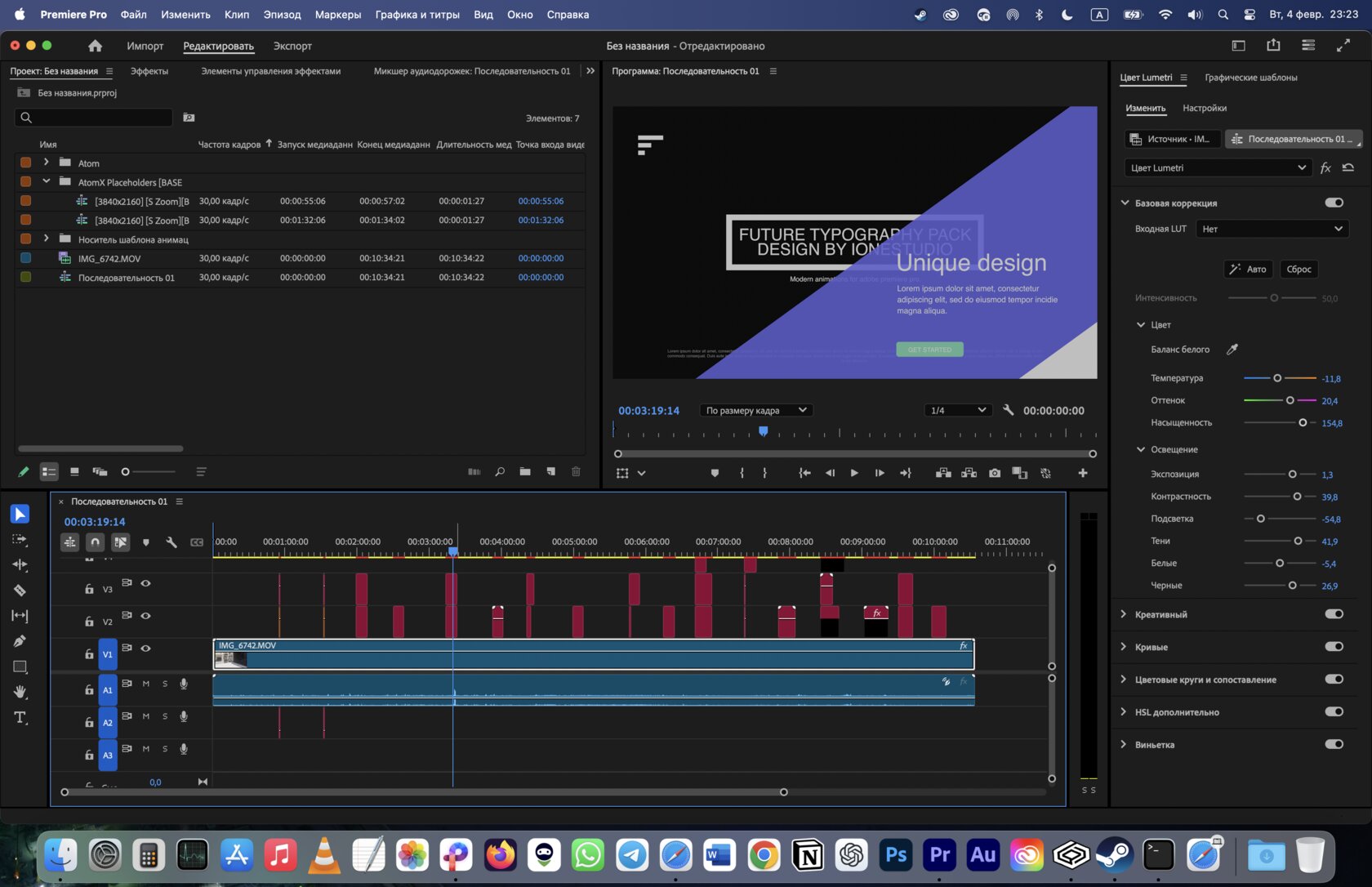The image size is (1372, 887).
Task: Open Эпизод menu in menu bar
Action: [282, 15]
